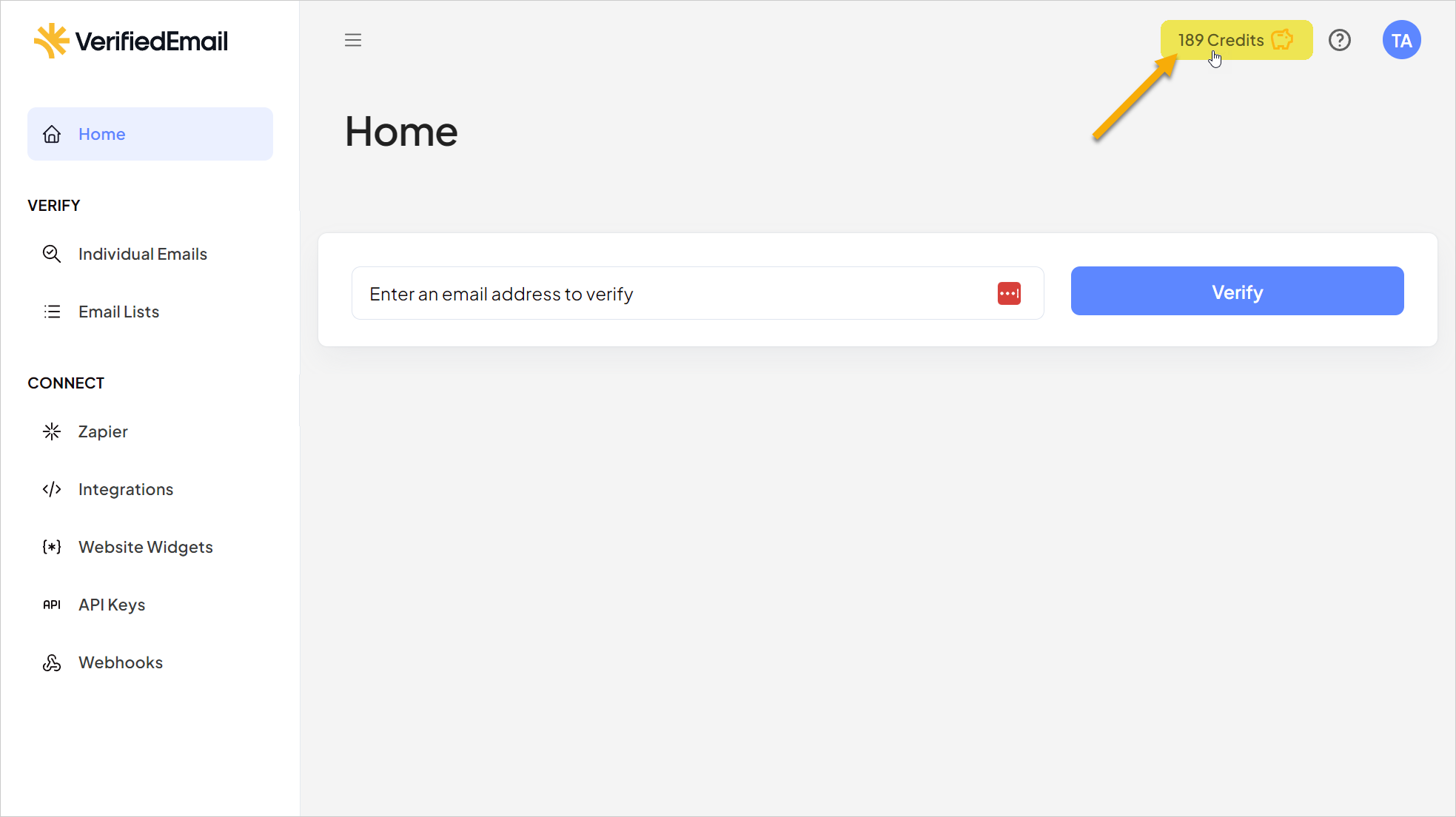Expand the CONNECT section header

click(66, 383)
